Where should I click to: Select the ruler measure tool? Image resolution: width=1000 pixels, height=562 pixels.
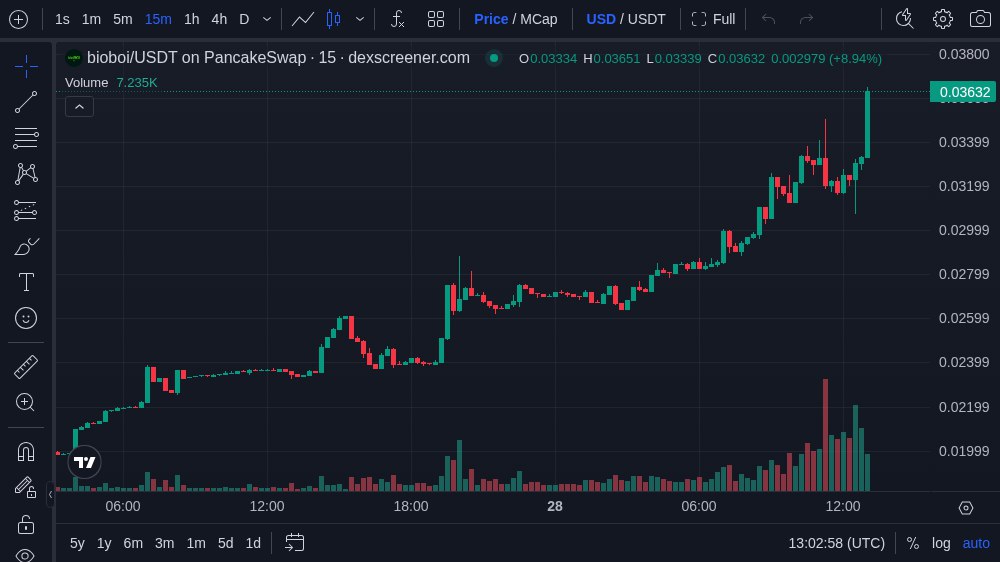coord(26,367)
